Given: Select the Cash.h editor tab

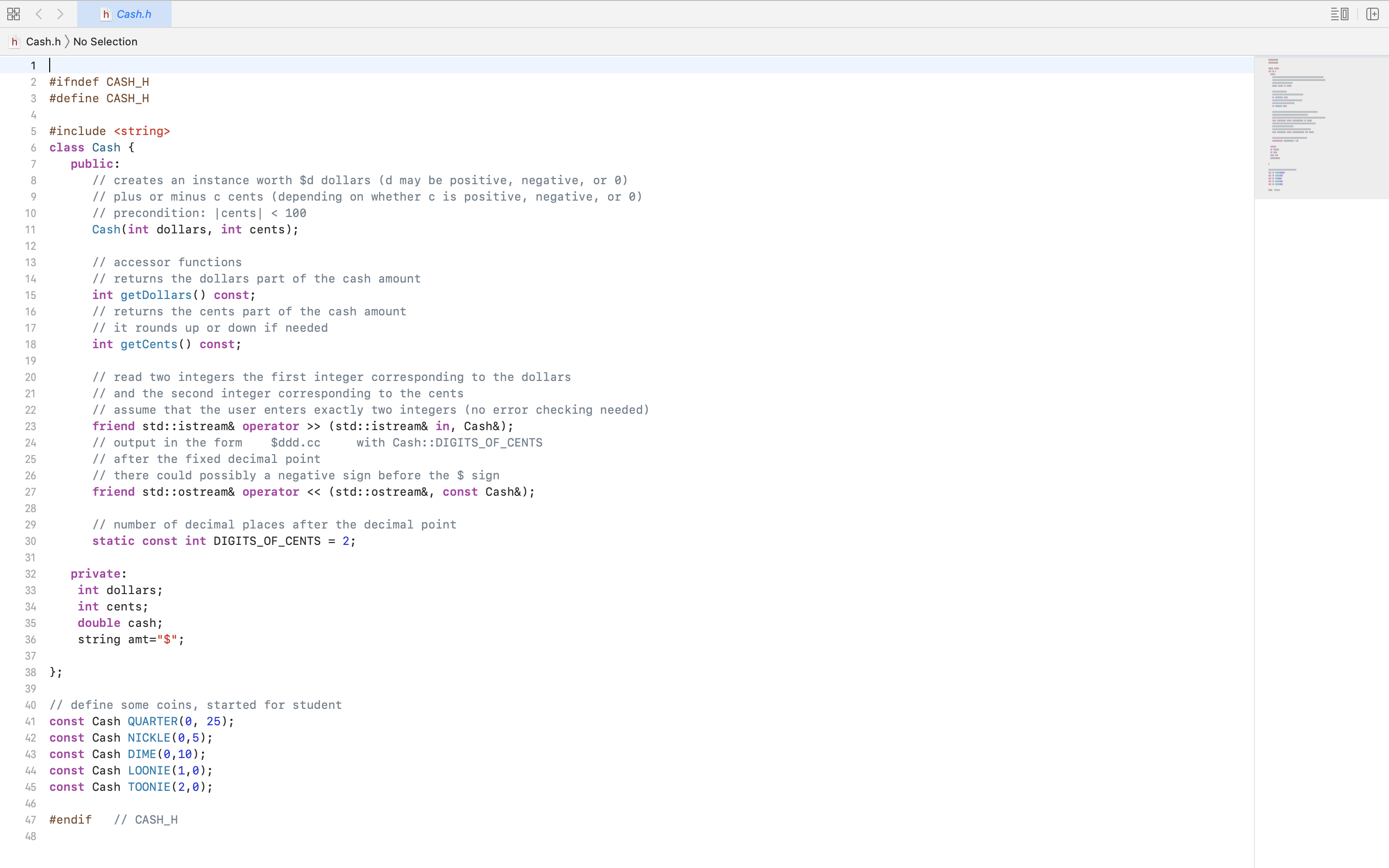Looking at the screenshot, I should 133,14.
